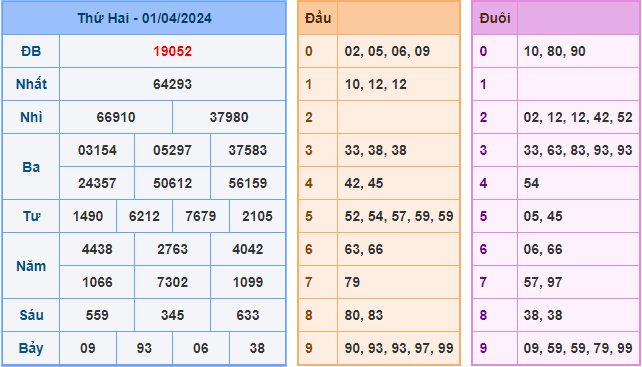This screenshot has height=367, width=642.
Task: Click the Đầu column header
Action: 318,18
